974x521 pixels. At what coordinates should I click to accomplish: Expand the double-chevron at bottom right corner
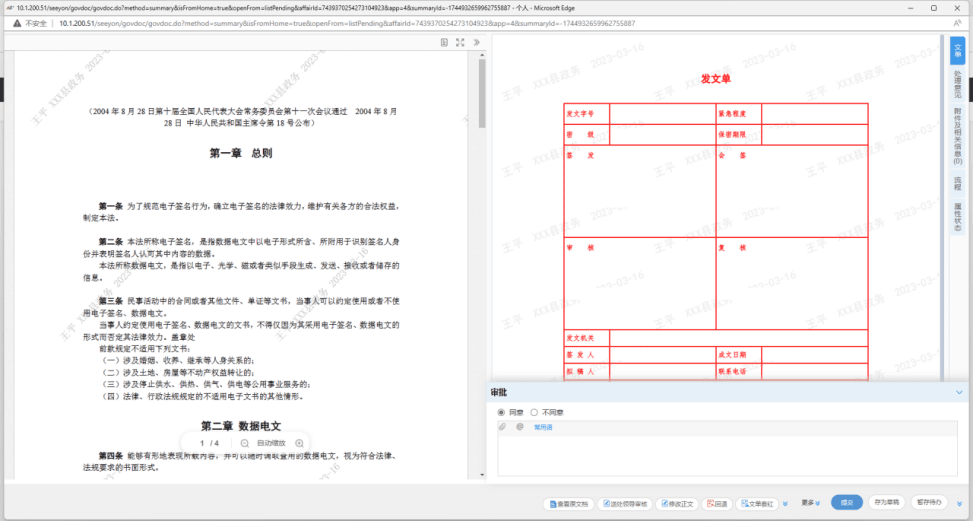pyautogui.click(x=960, y=503)
